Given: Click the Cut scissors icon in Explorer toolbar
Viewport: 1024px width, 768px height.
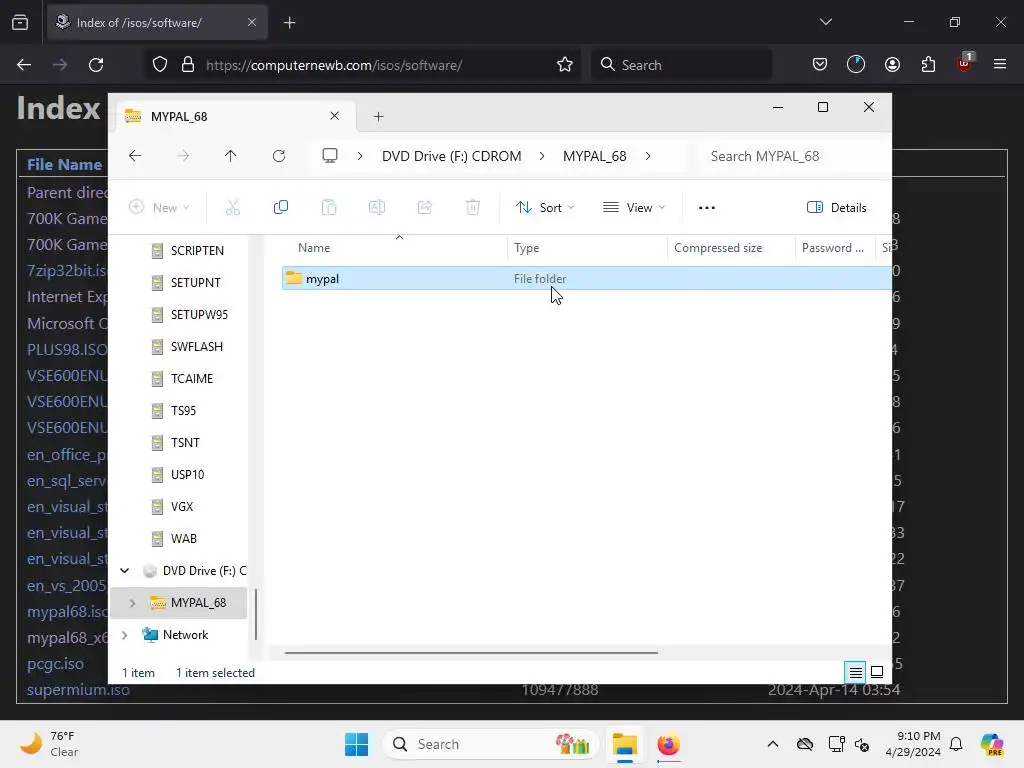Looking at the screenshot, I should click(x=232, y=208).
